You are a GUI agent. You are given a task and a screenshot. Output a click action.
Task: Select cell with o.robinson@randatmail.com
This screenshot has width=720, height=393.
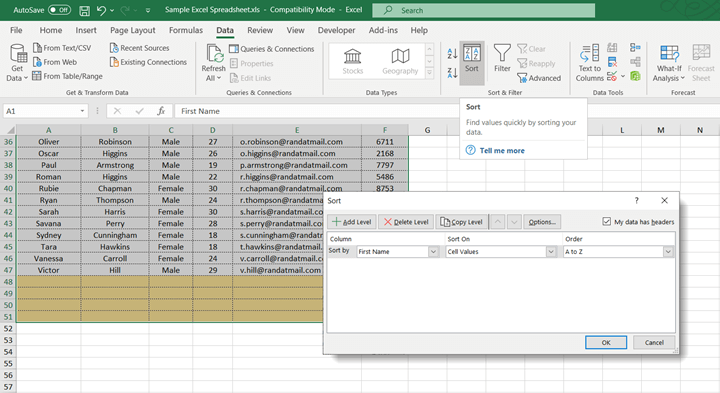[x=297, y=142]
